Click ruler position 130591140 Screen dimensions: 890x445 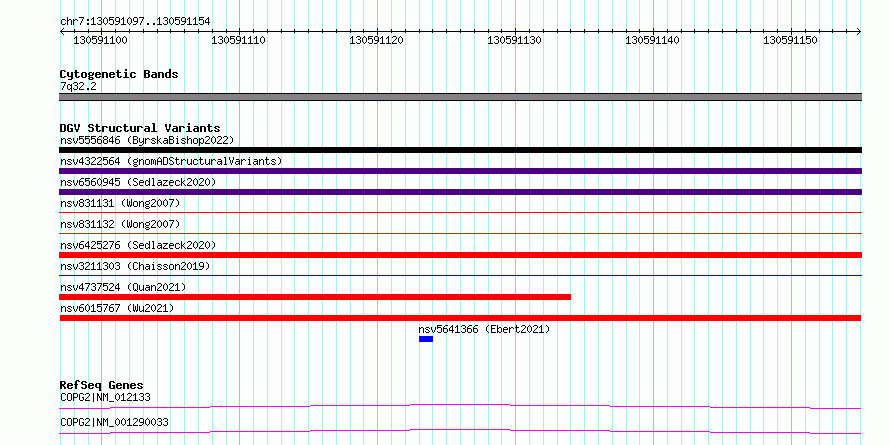tap(652, 40)
